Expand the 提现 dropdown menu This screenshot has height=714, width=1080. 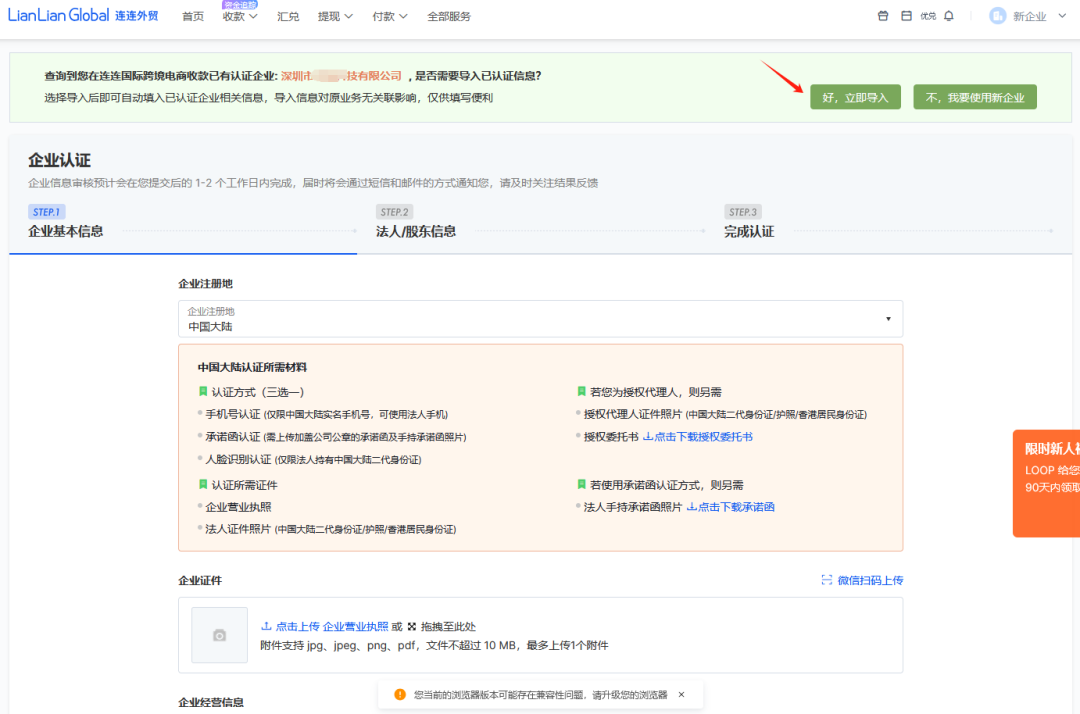(x=335, y=17)
